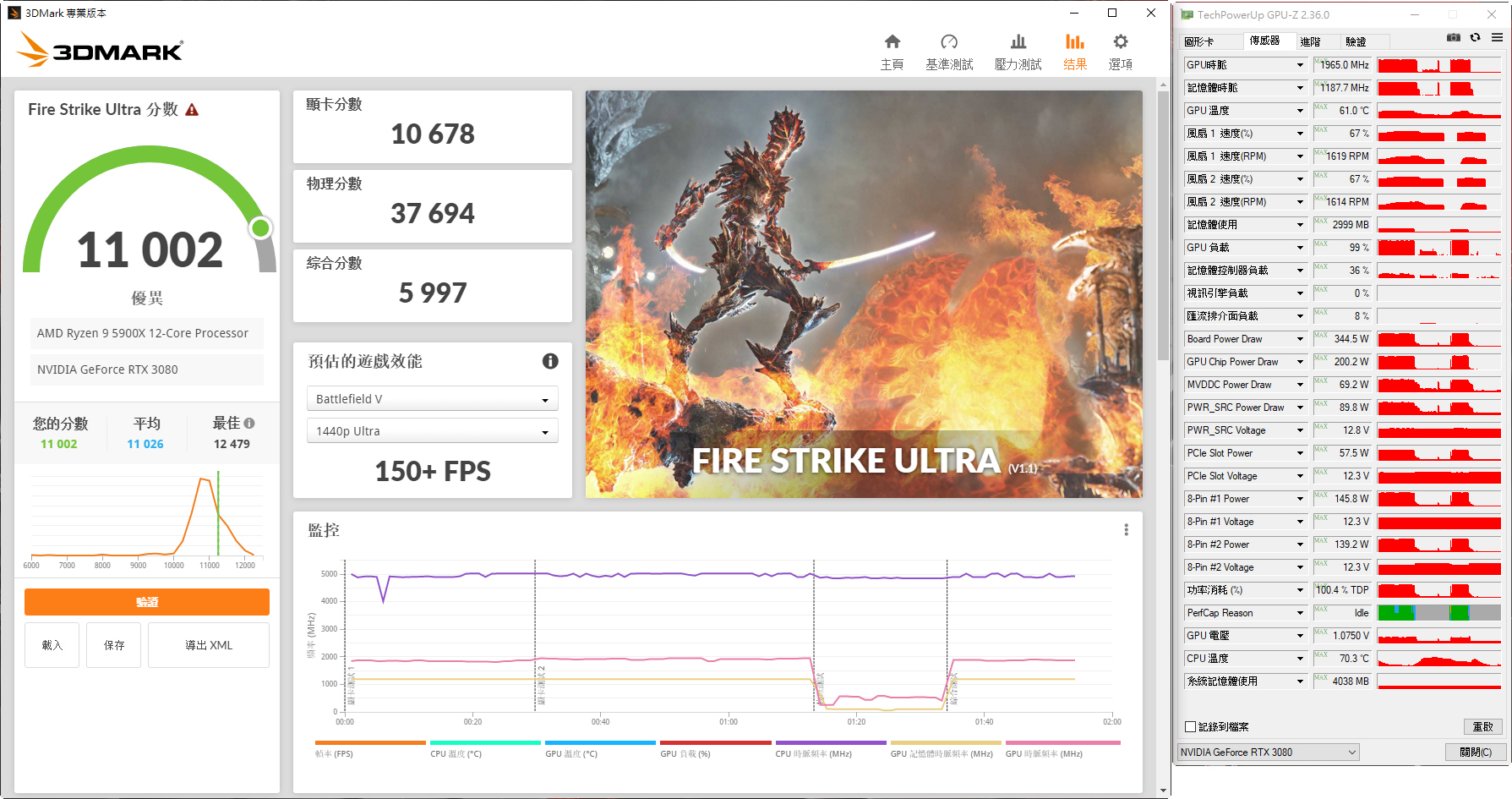This screenshot has width=1512, height=799.
Task: Expand the 8-Pin #1 Power sensor dropdown
Action: pyautogui.click(x=1300, y=499)
